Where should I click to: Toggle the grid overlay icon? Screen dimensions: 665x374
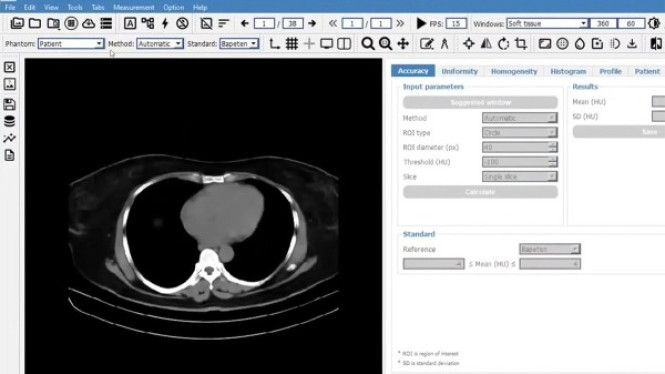(292, 44)
